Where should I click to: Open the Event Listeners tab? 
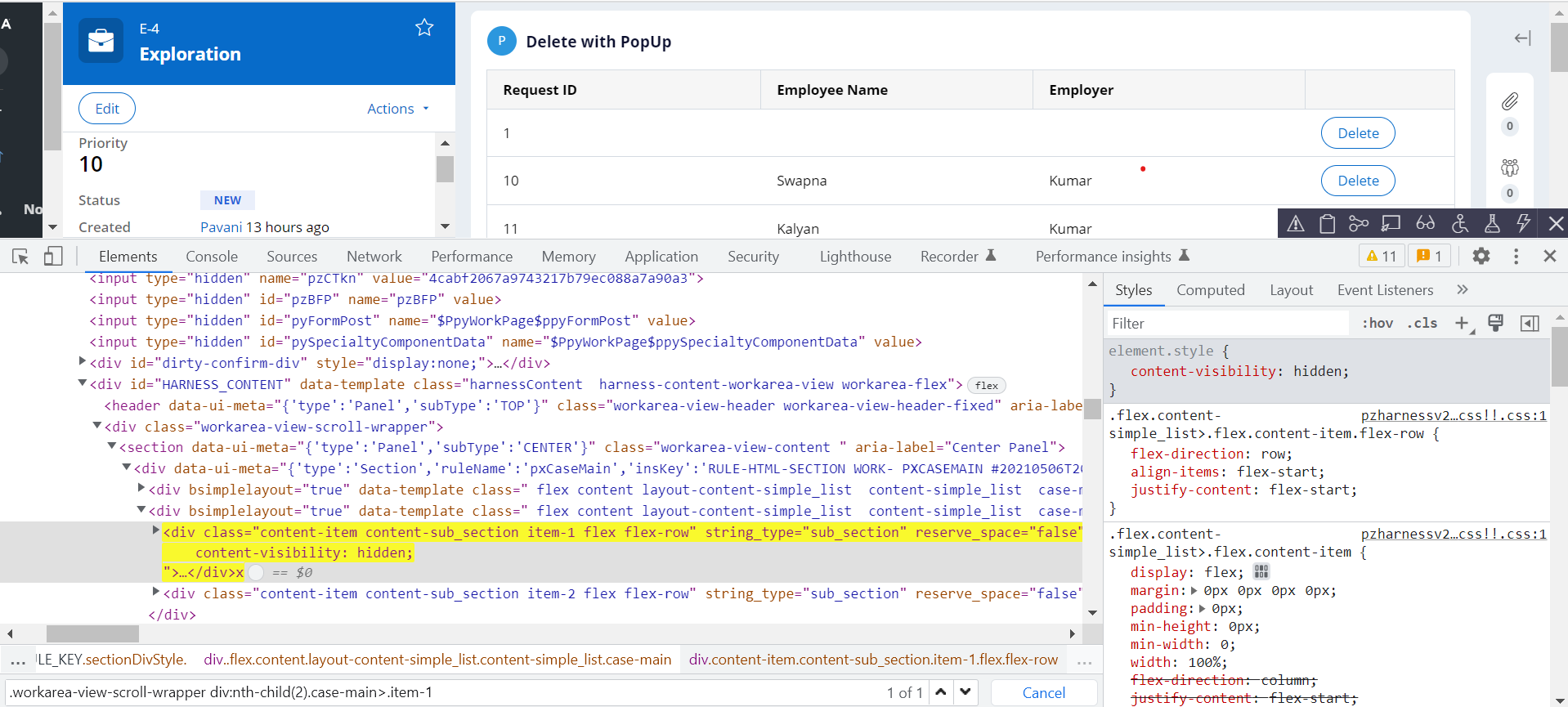pyautogui.click(x=1385, y=290)
